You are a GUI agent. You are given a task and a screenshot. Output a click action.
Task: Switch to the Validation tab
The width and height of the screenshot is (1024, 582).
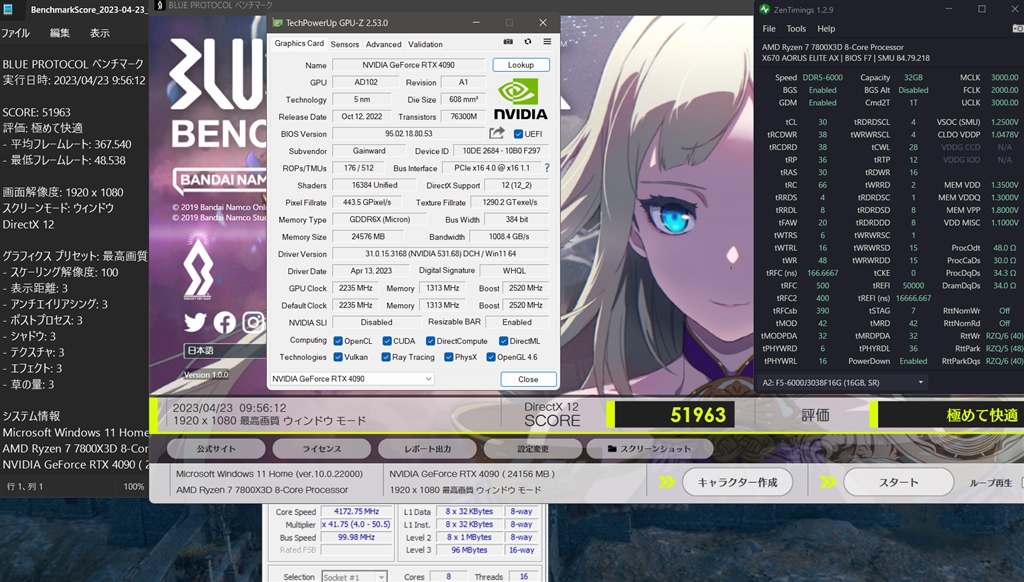[425, 44]
